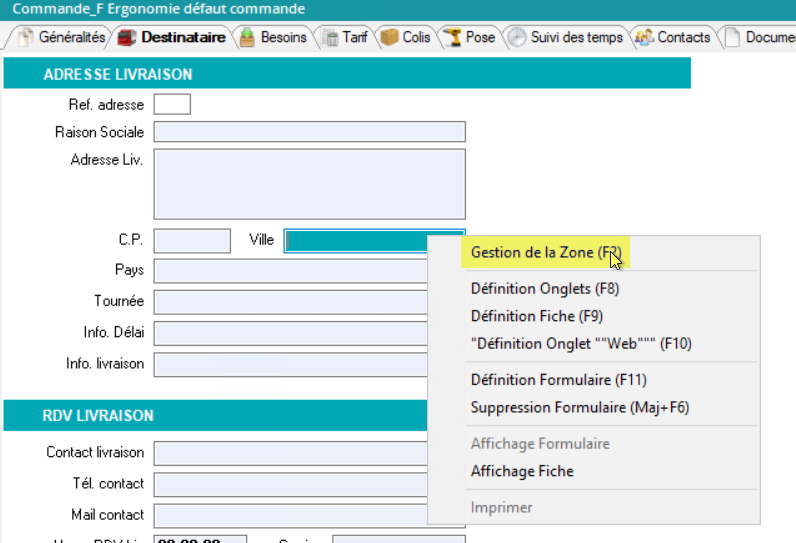Viewport: 796px width, 543px height.
Task: Select Affichage Fiche in context menu
Action: (x=522, y=471)
